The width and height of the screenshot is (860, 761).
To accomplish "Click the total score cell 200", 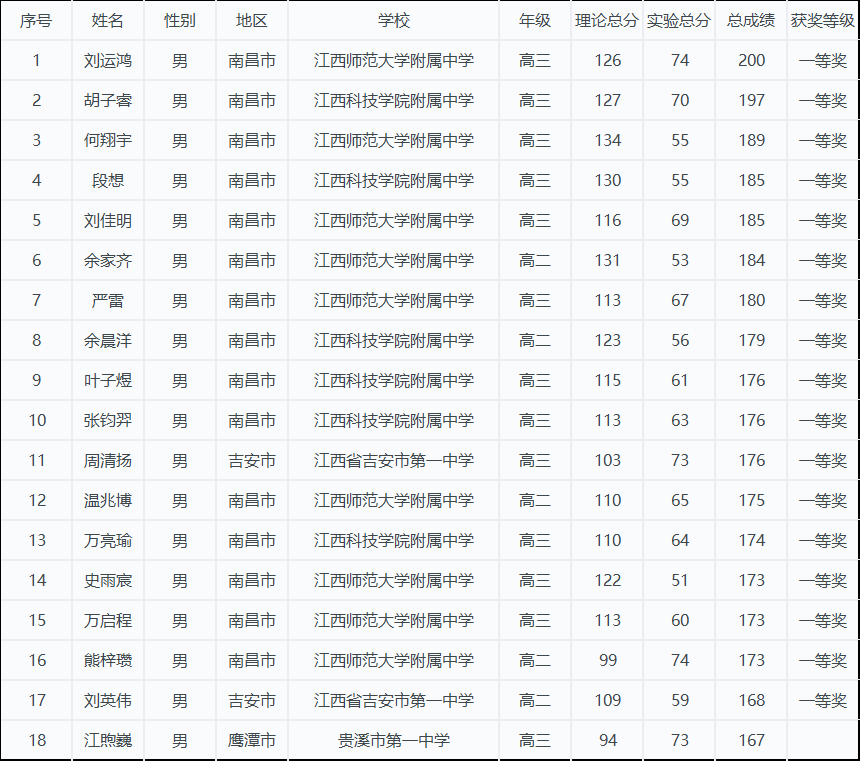I will (751, 61).
